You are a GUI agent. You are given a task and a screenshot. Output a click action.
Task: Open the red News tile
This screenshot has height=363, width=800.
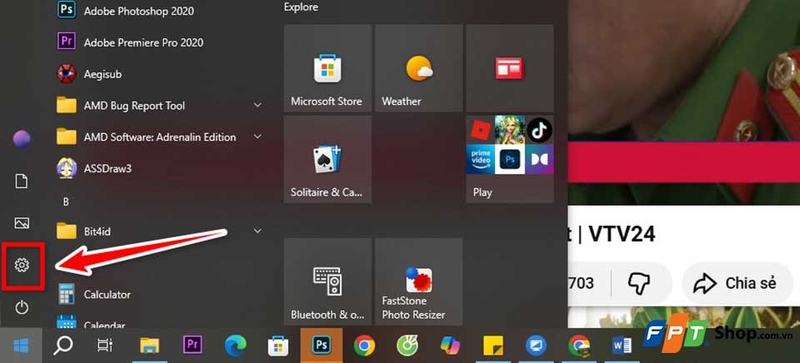click(510, 68)
